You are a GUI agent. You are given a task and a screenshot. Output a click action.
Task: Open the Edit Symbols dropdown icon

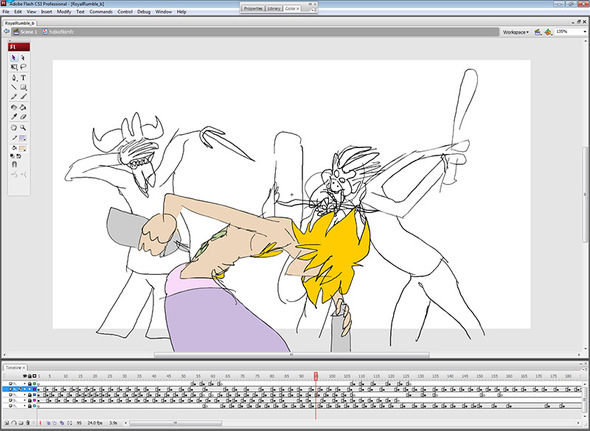click(549, 32)
